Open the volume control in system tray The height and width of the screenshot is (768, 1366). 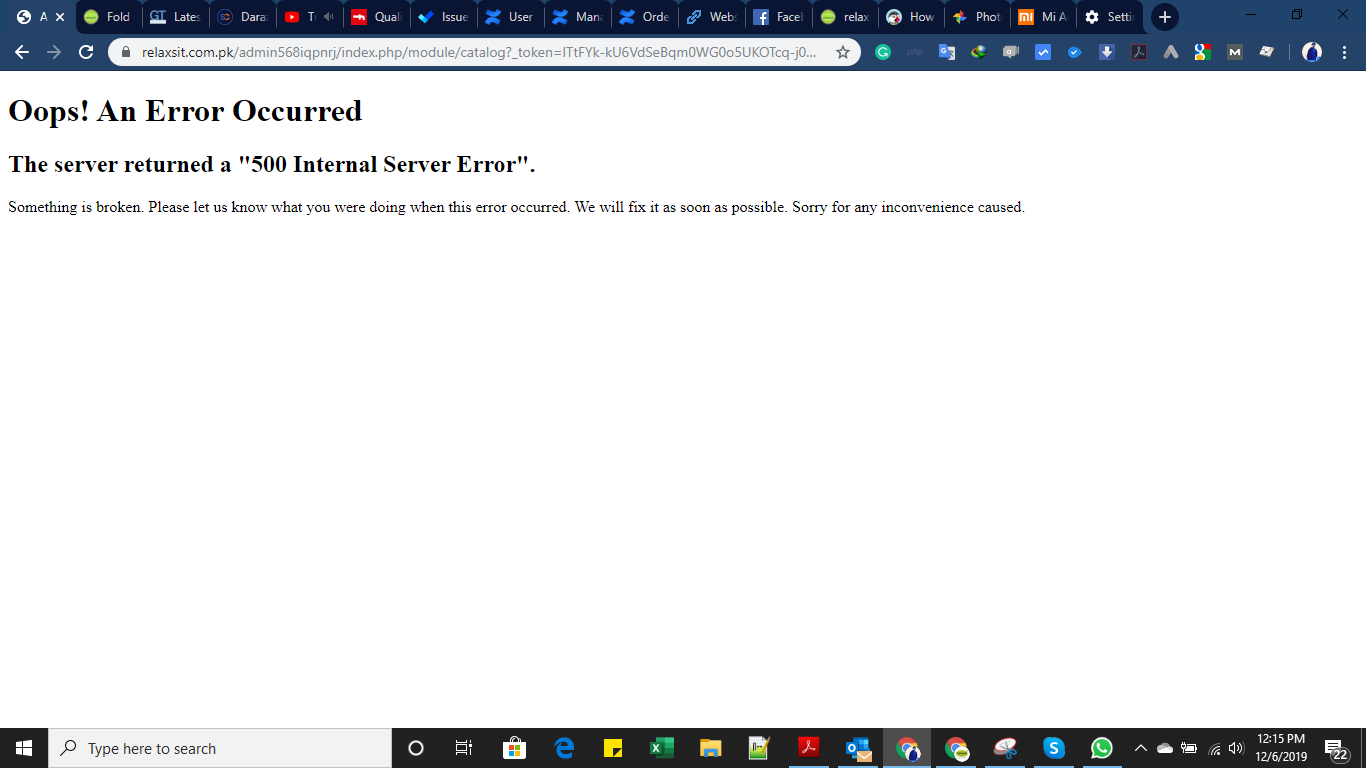pos(1236,748)
